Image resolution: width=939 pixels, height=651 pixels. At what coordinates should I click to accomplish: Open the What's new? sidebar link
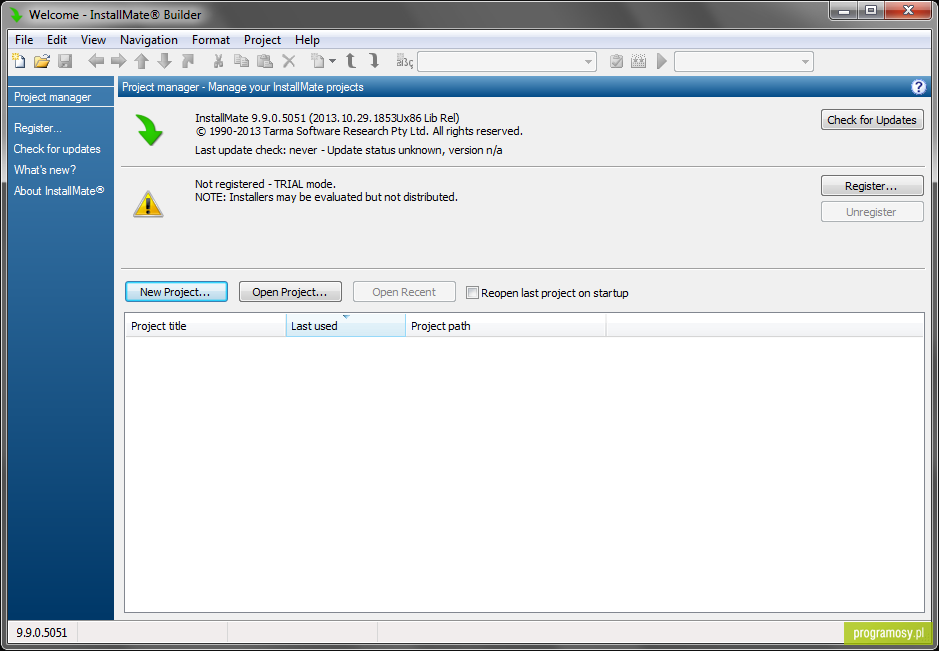45,170
